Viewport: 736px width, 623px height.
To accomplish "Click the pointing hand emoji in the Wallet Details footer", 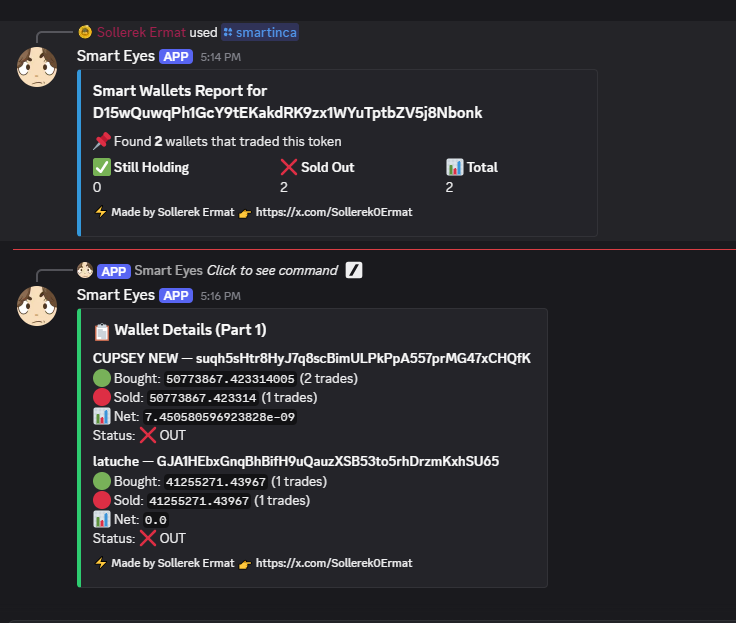I will 245,564.
